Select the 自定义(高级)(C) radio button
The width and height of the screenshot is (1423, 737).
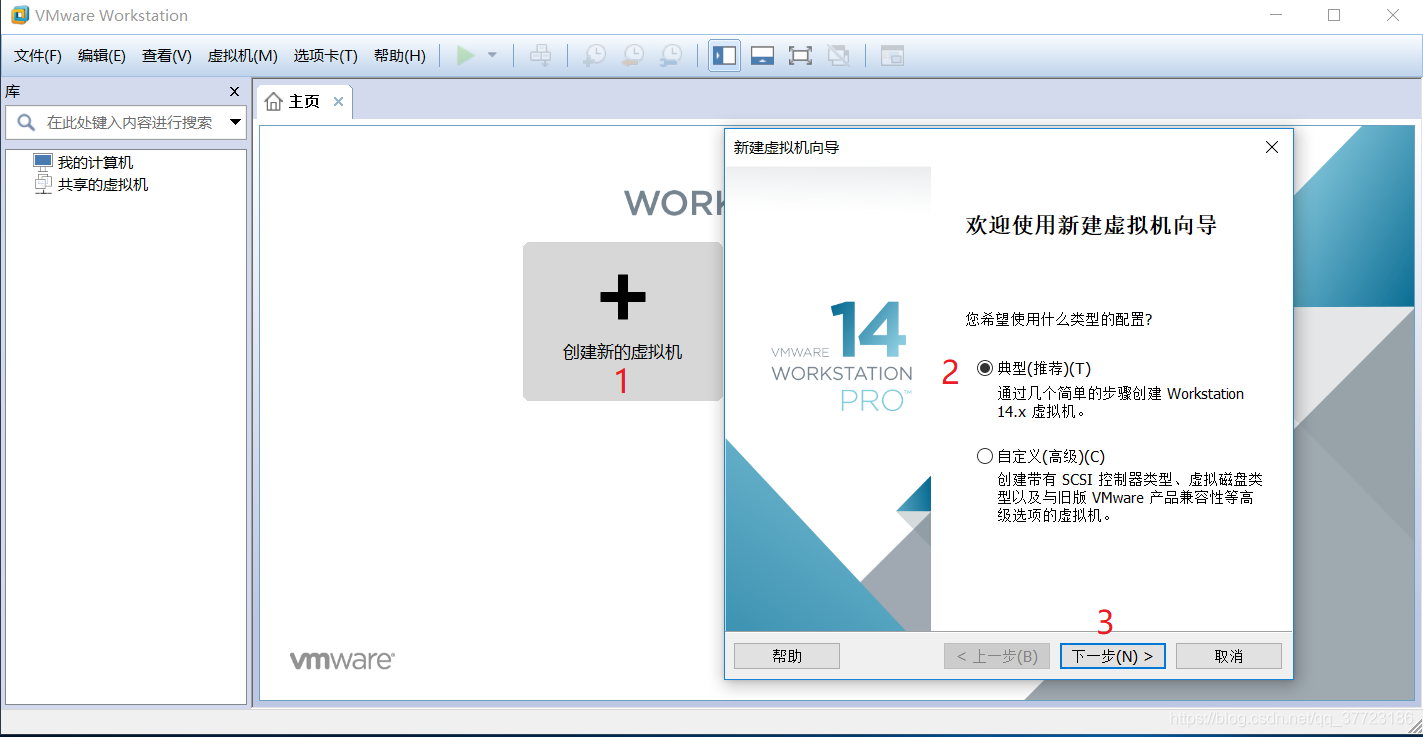click(985, 456)
